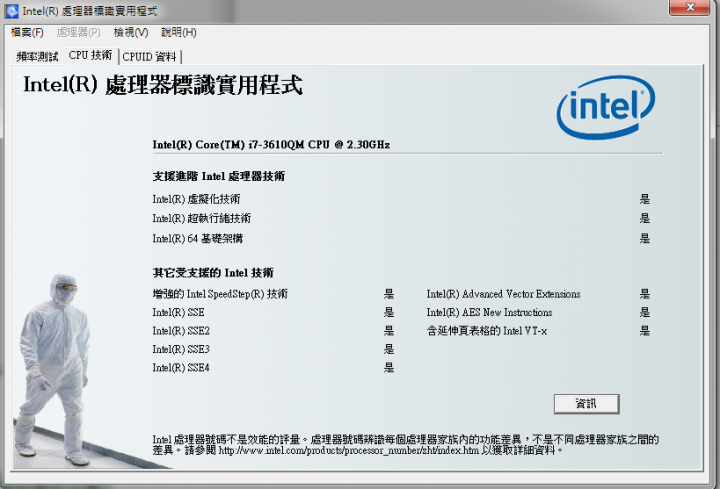Image resolution: width=720 pixels, height=489 pixels.
Task: Click the Intel logo graphic
Action: pyautogui.click(x=606, y=107)
